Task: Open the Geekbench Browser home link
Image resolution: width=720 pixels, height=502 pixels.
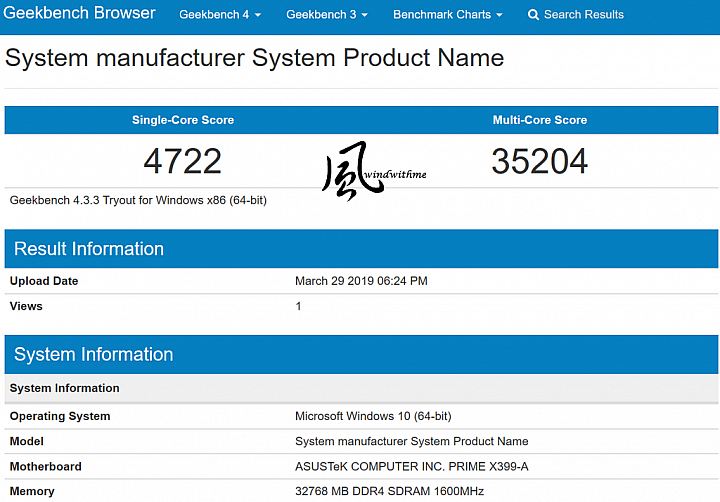Action: [x=79, y=13]
